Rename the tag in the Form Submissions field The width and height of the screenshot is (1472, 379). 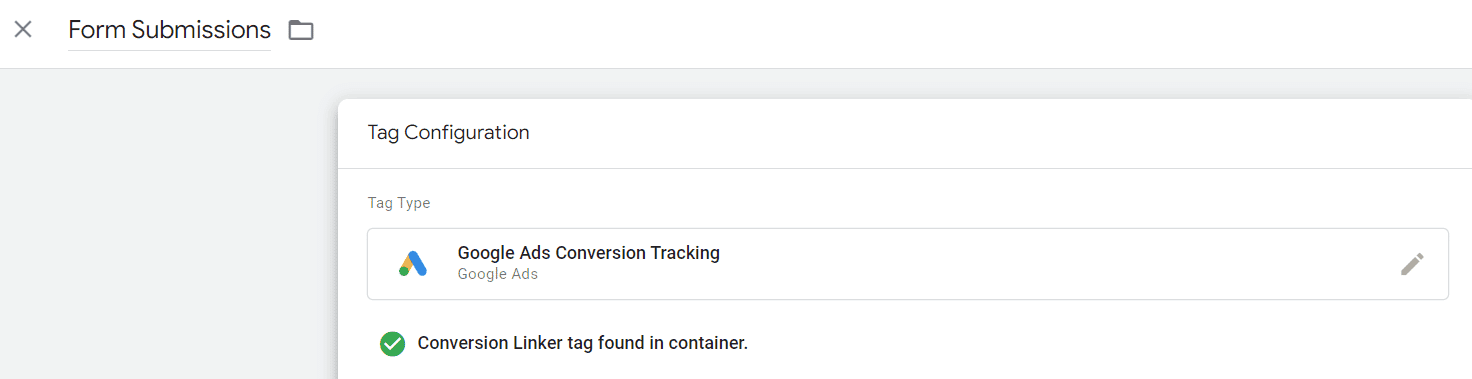[x=169, y=30]
